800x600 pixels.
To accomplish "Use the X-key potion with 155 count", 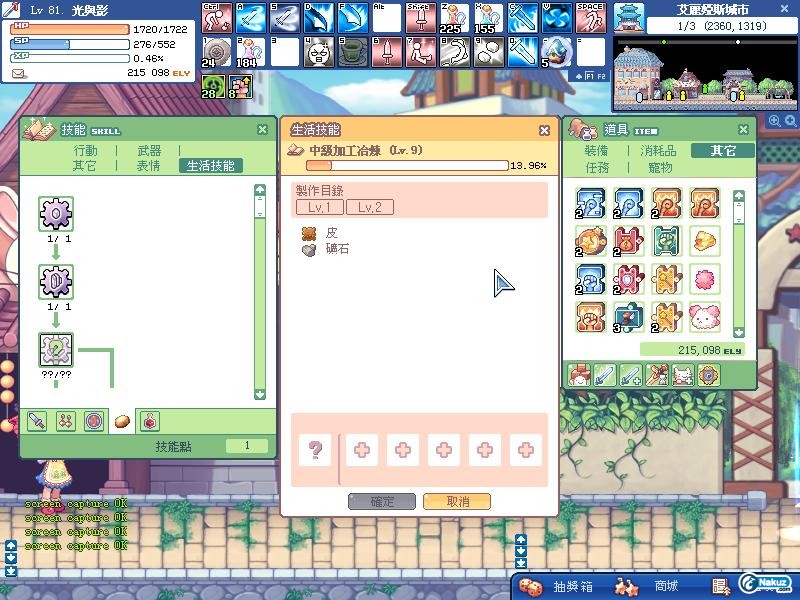I will [x=489, y=18].
